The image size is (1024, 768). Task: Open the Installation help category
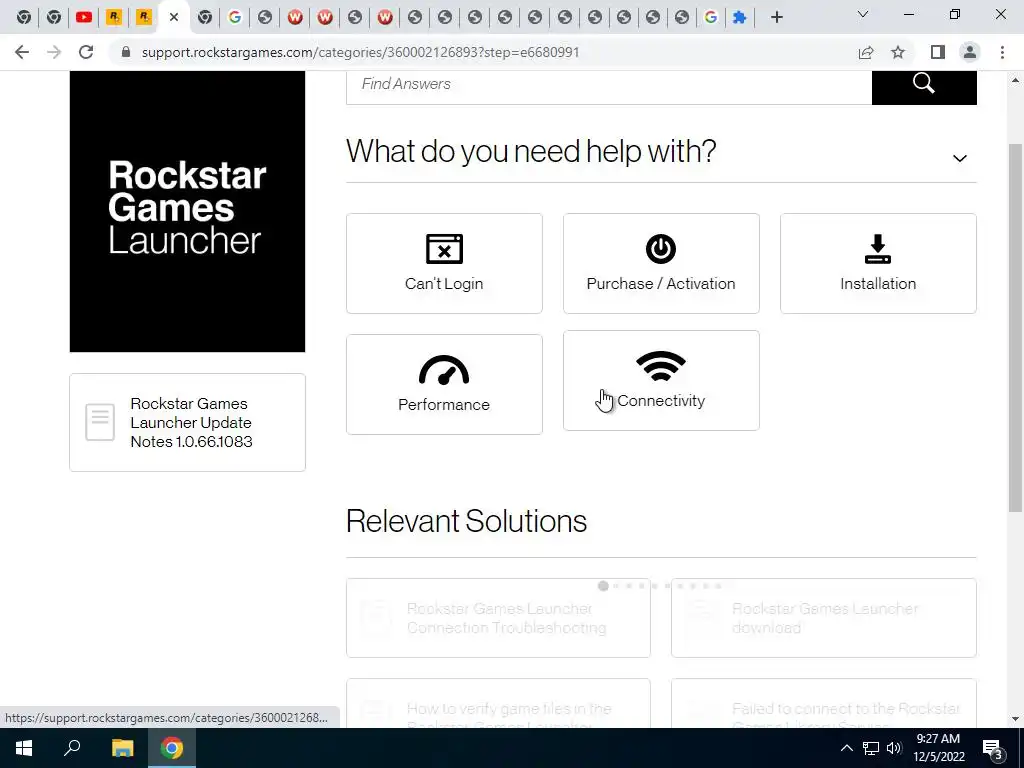tap(878, 263)
